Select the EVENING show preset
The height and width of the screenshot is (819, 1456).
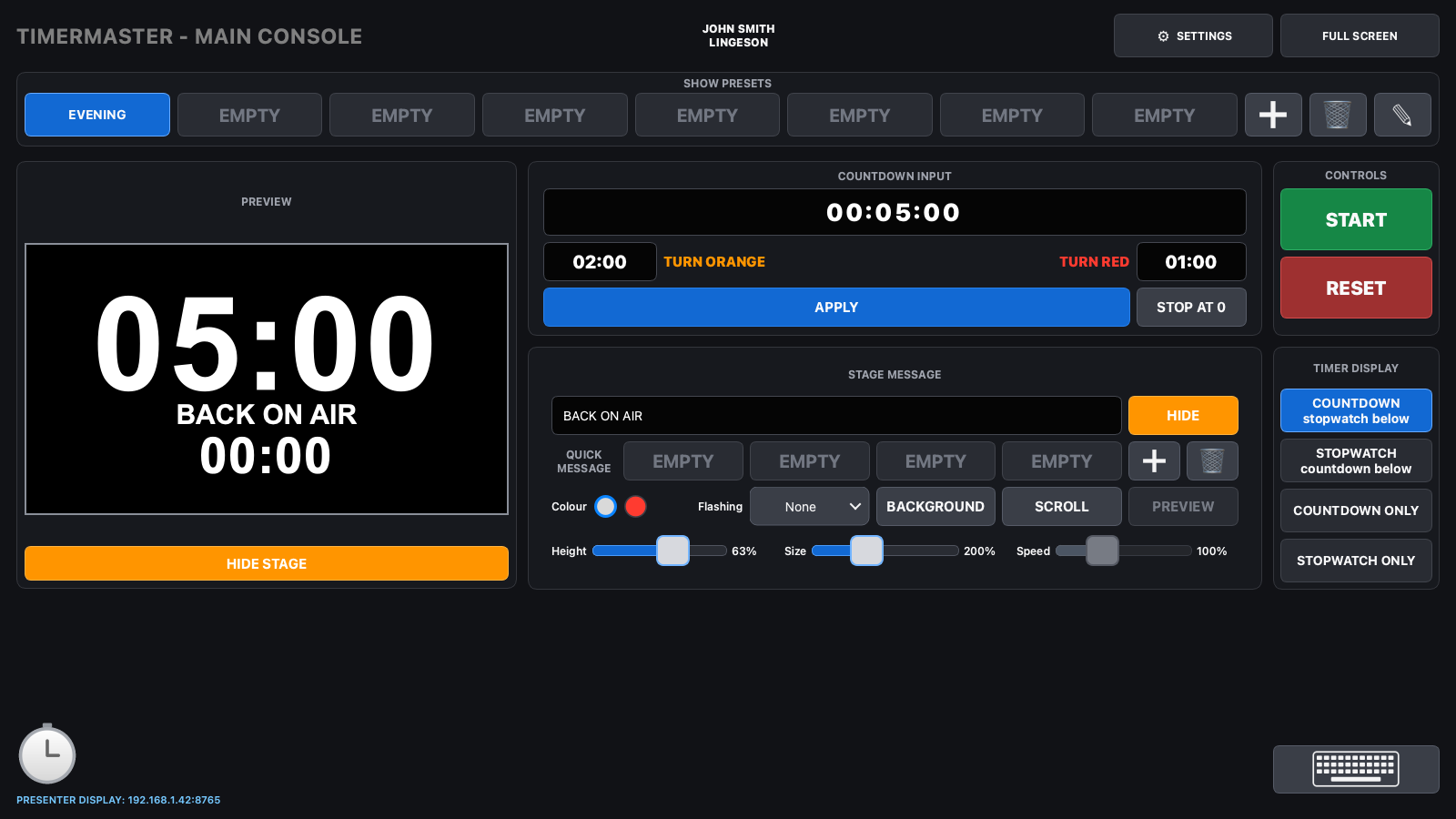click(x=97, y=115)
